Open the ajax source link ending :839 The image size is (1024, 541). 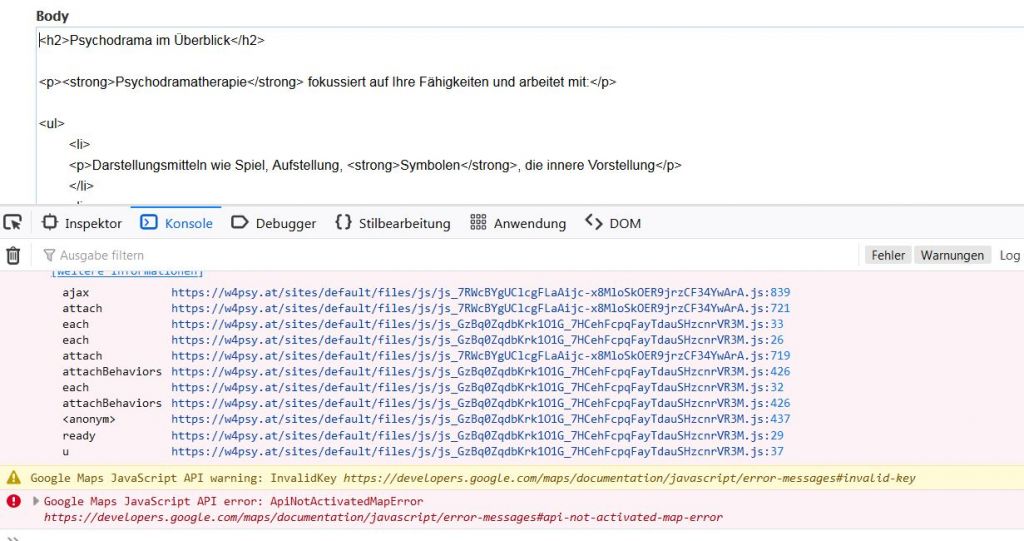tap(480, 292)
